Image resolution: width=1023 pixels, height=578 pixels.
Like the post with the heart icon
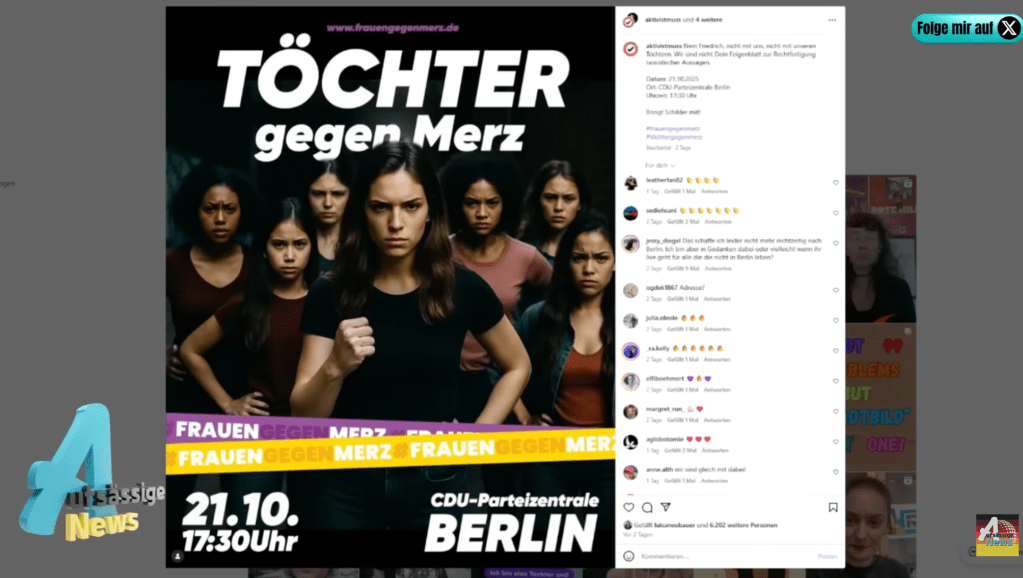[628, 507]
